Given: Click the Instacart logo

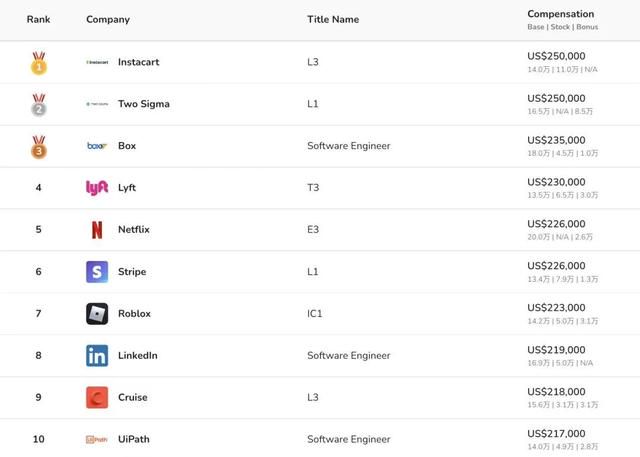Looking at the screenshot, I should point(97,62).
